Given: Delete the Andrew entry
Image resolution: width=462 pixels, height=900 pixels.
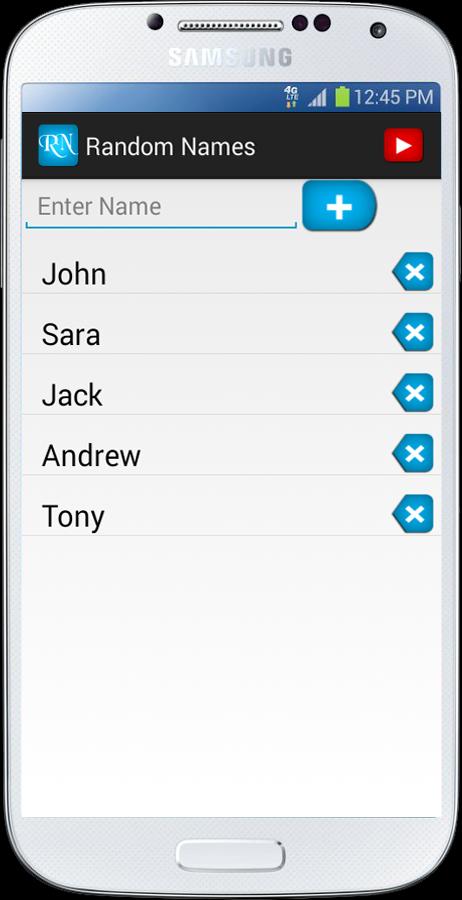Looking at the screenshot, I should pos(413,453).
